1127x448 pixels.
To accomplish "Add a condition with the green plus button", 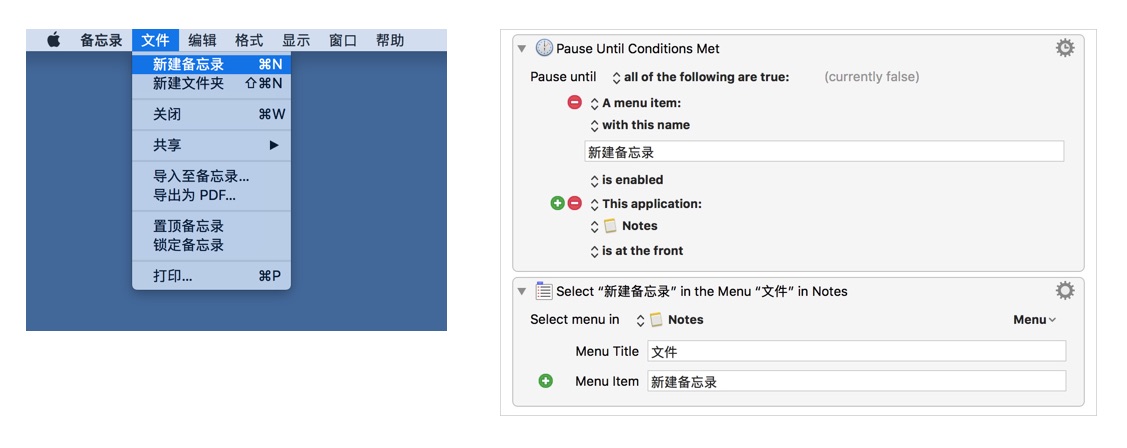I will [558, 203].
